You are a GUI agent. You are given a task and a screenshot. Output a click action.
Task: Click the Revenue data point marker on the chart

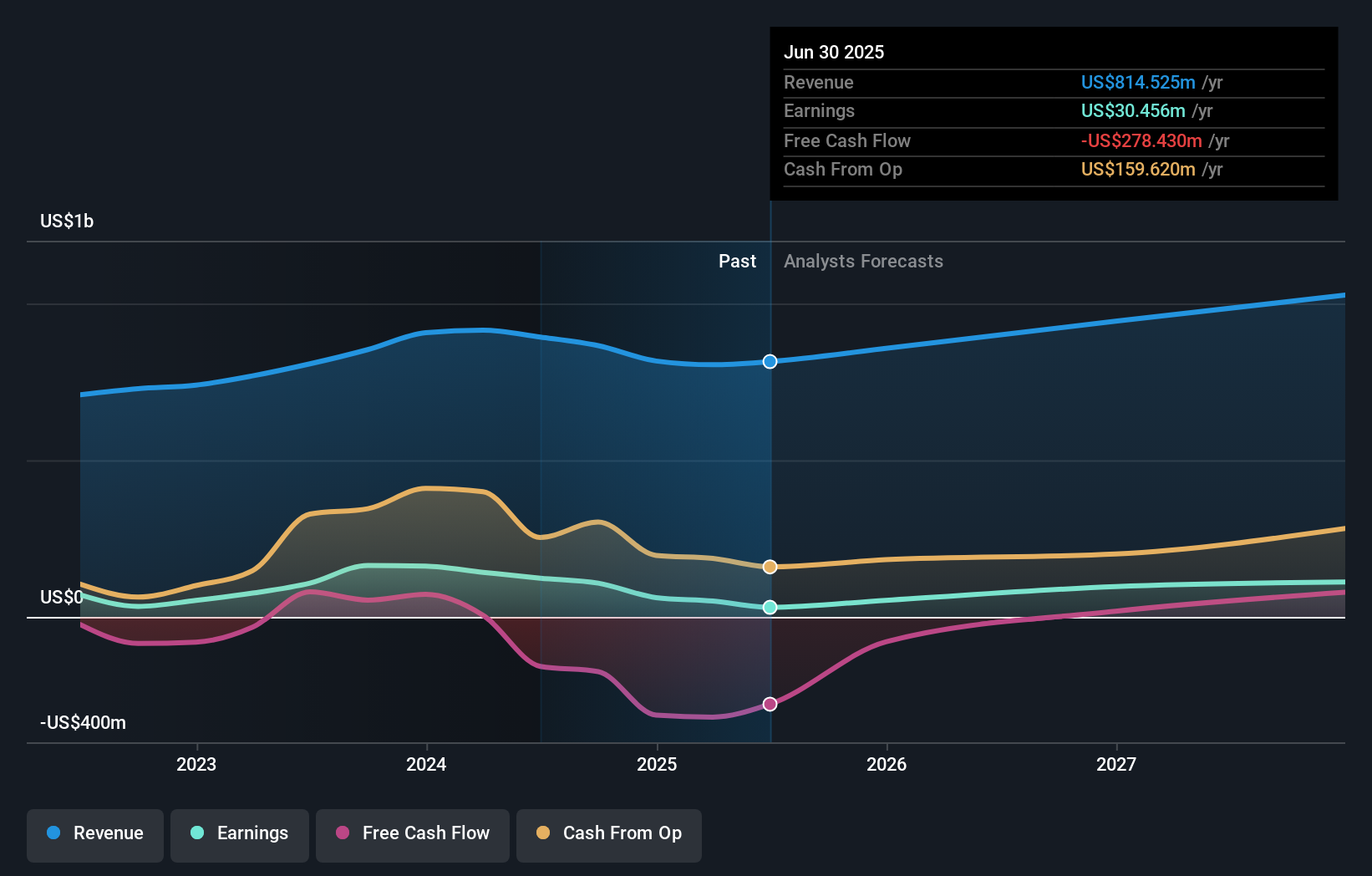pyautogui.click(x=769, y=362)
